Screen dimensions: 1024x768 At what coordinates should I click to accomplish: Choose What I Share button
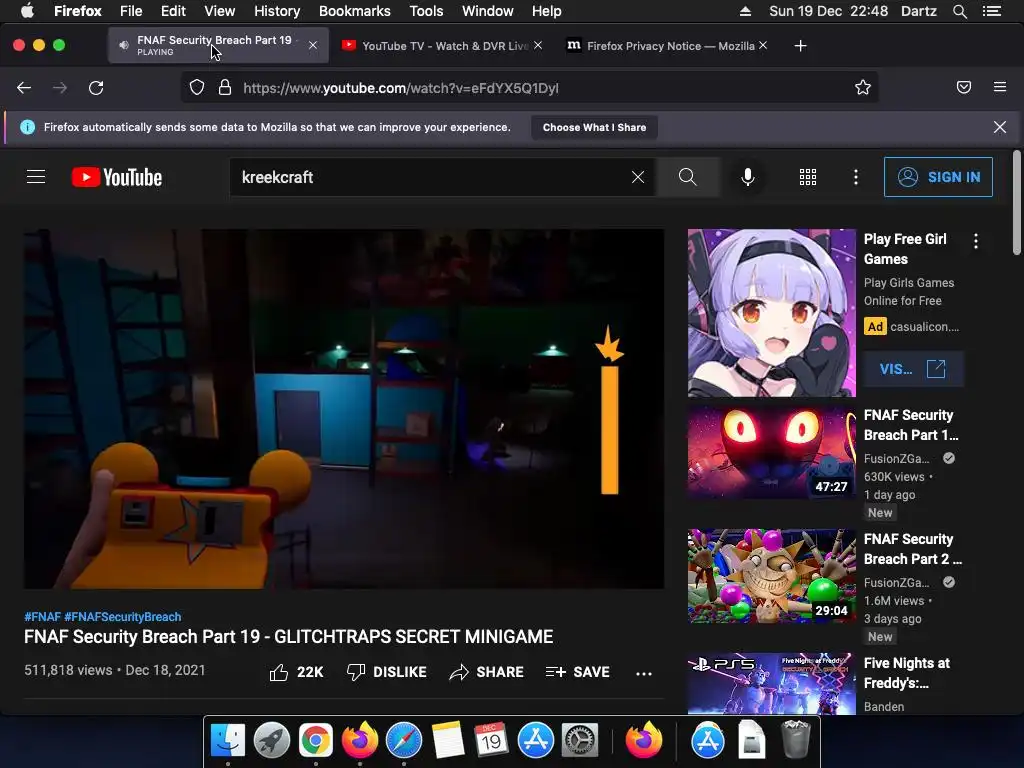[594, 127]
